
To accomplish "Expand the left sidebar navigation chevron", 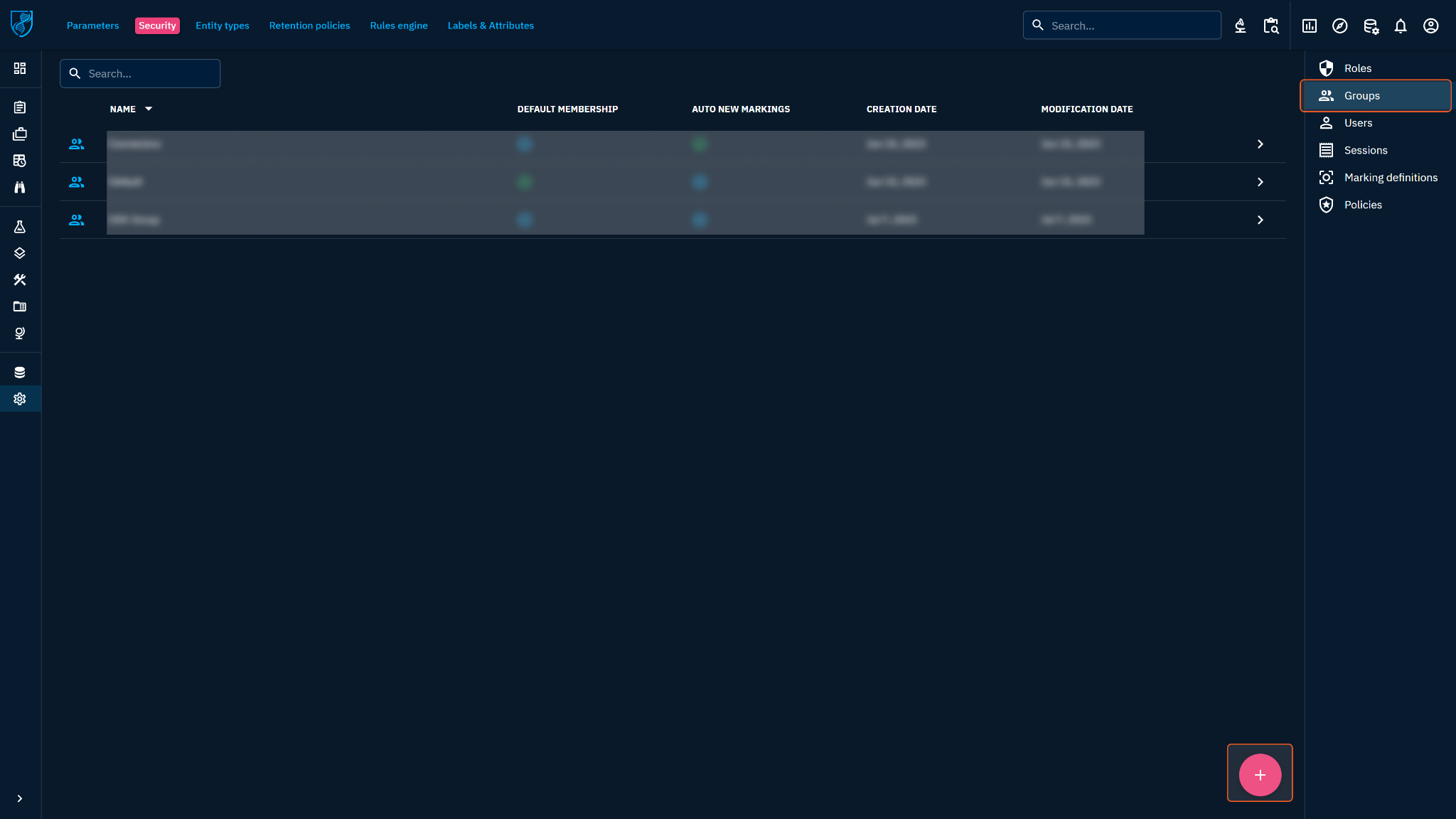I will point(20,798).
